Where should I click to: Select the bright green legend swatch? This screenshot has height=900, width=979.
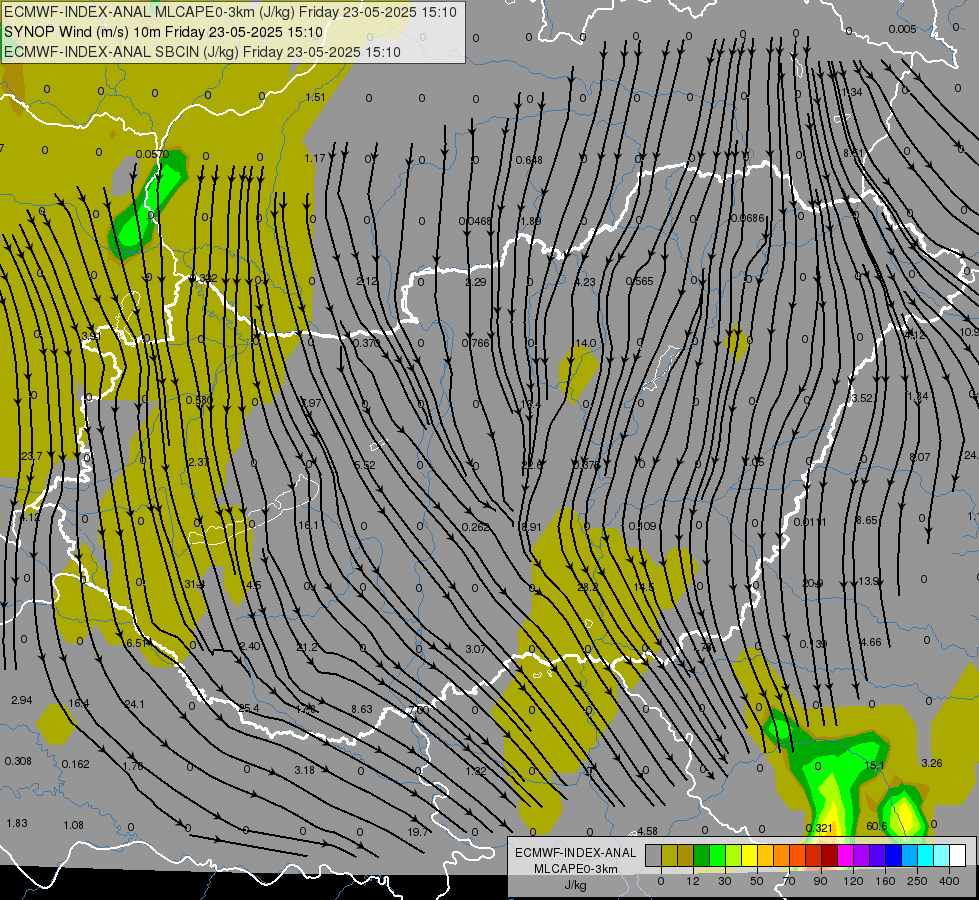pos(718,855)
